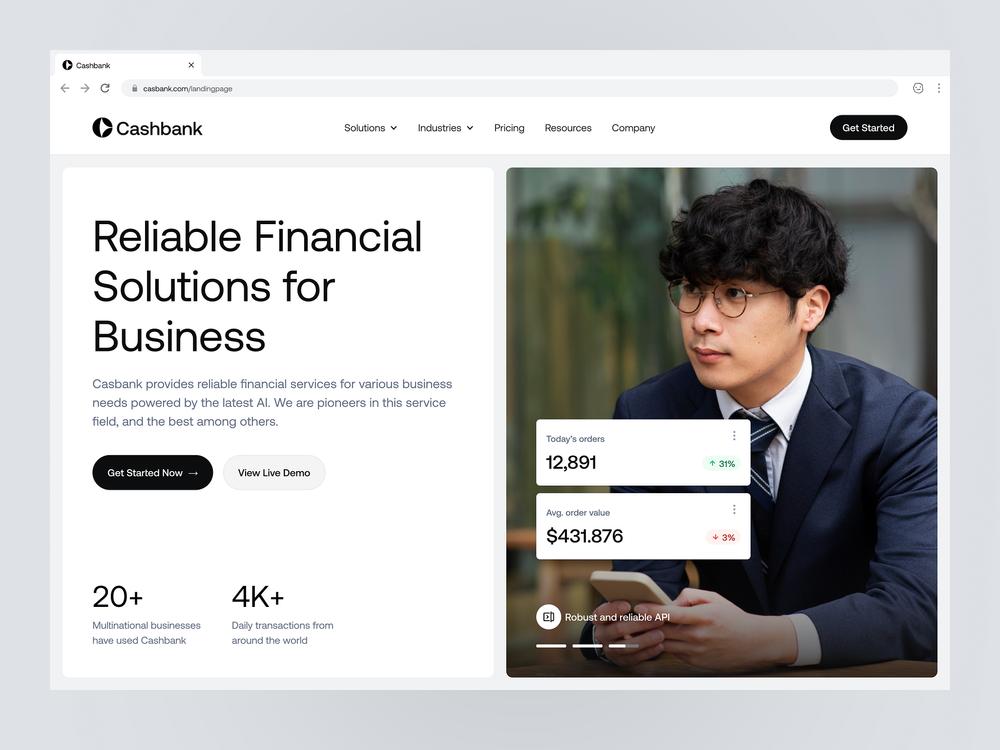
Task: Click the API icon beside Robust and reliable API
Action: tap(548, 617)
